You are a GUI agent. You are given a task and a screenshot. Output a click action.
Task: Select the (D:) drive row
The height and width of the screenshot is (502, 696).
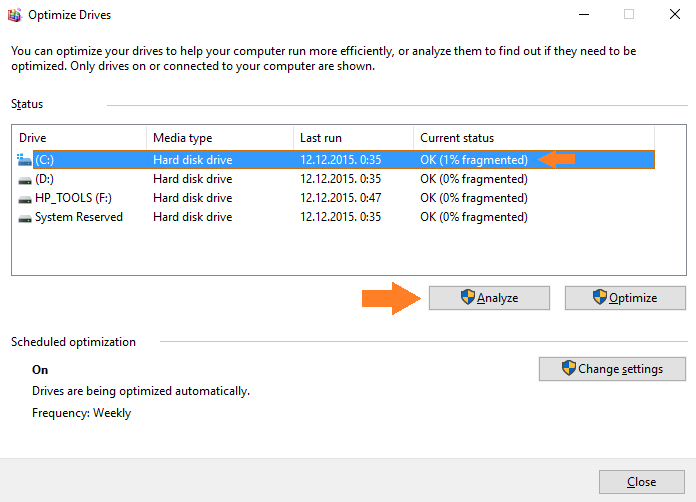pos(335,179)
